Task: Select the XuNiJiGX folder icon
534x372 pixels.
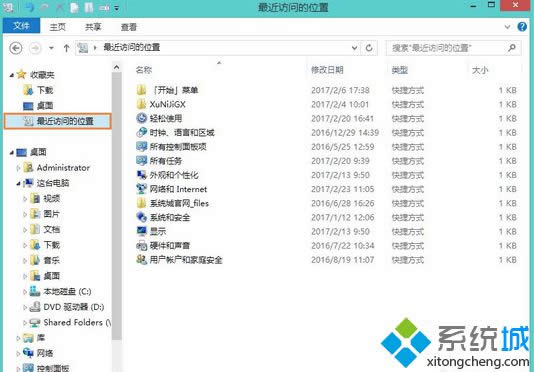Action: [x=141, y=104]
